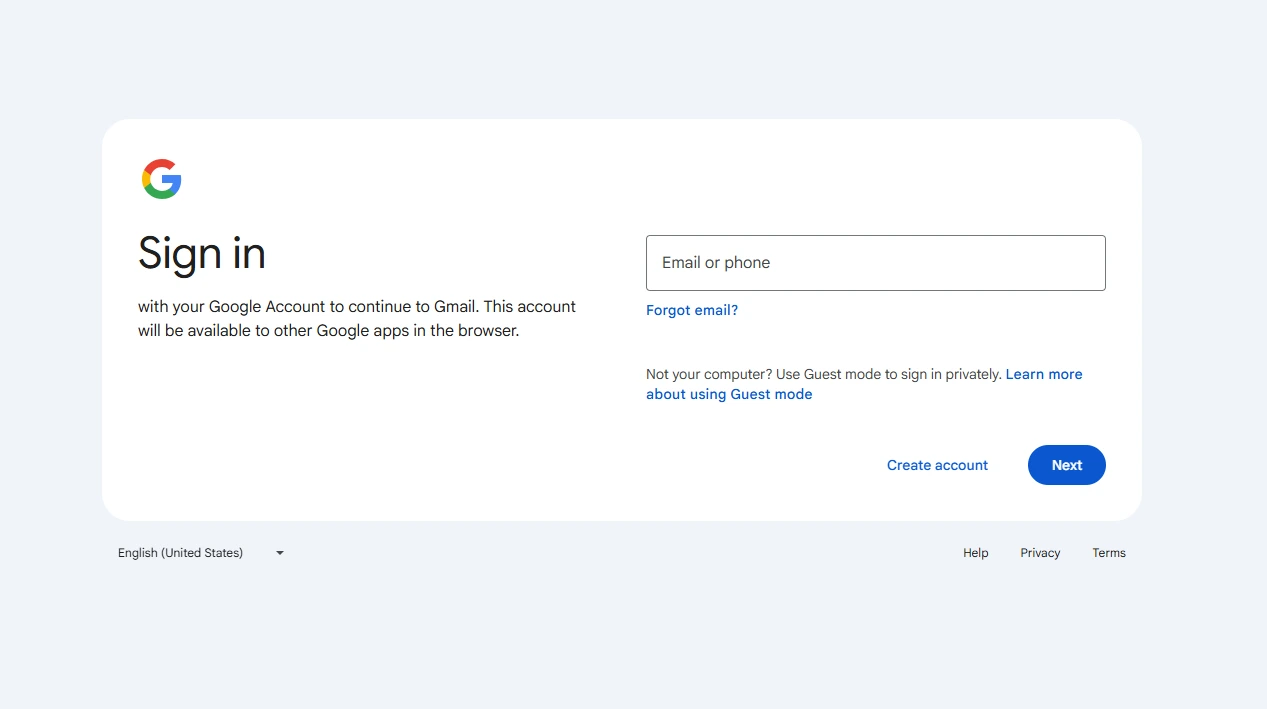Hit the blue Next button
The width and height of the screenshot is (1267, 709).
coord(1066,465)
